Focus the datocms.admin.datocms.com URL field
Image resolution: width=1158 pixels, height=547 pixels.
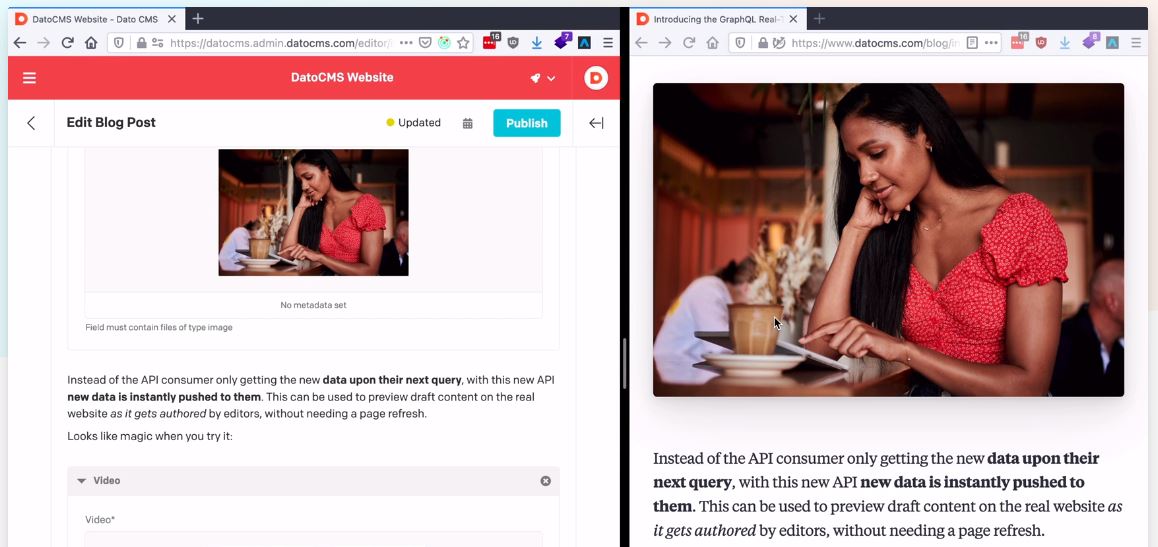coord(281,43)
